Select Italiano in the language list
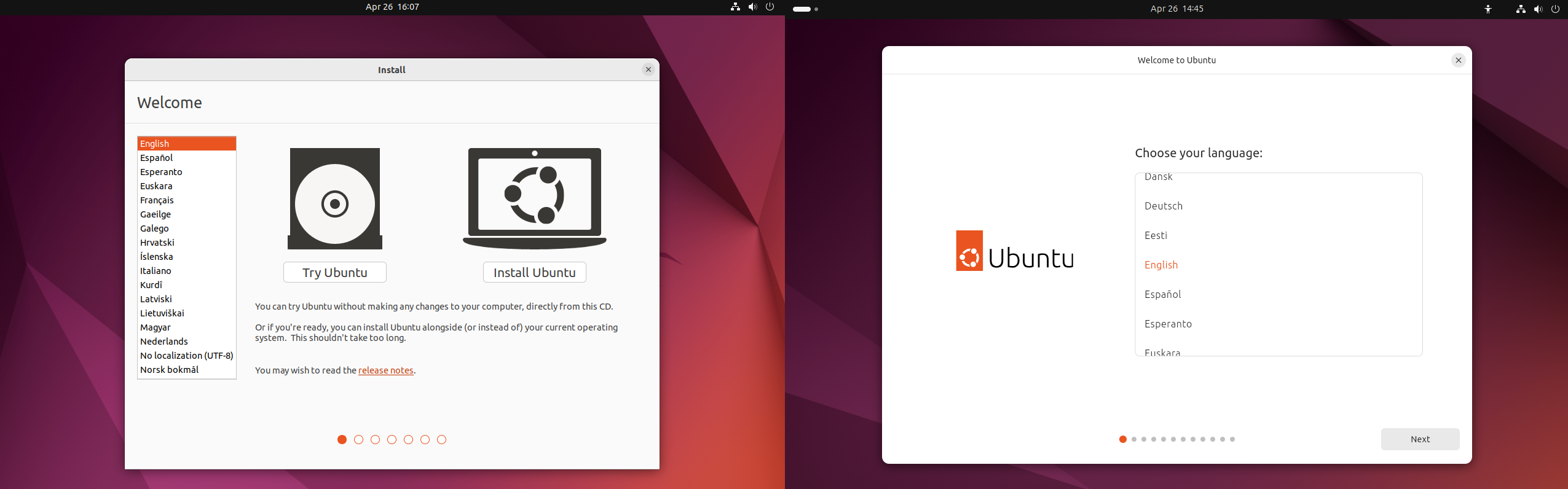 pyautogui.click(x=187, y=271)
